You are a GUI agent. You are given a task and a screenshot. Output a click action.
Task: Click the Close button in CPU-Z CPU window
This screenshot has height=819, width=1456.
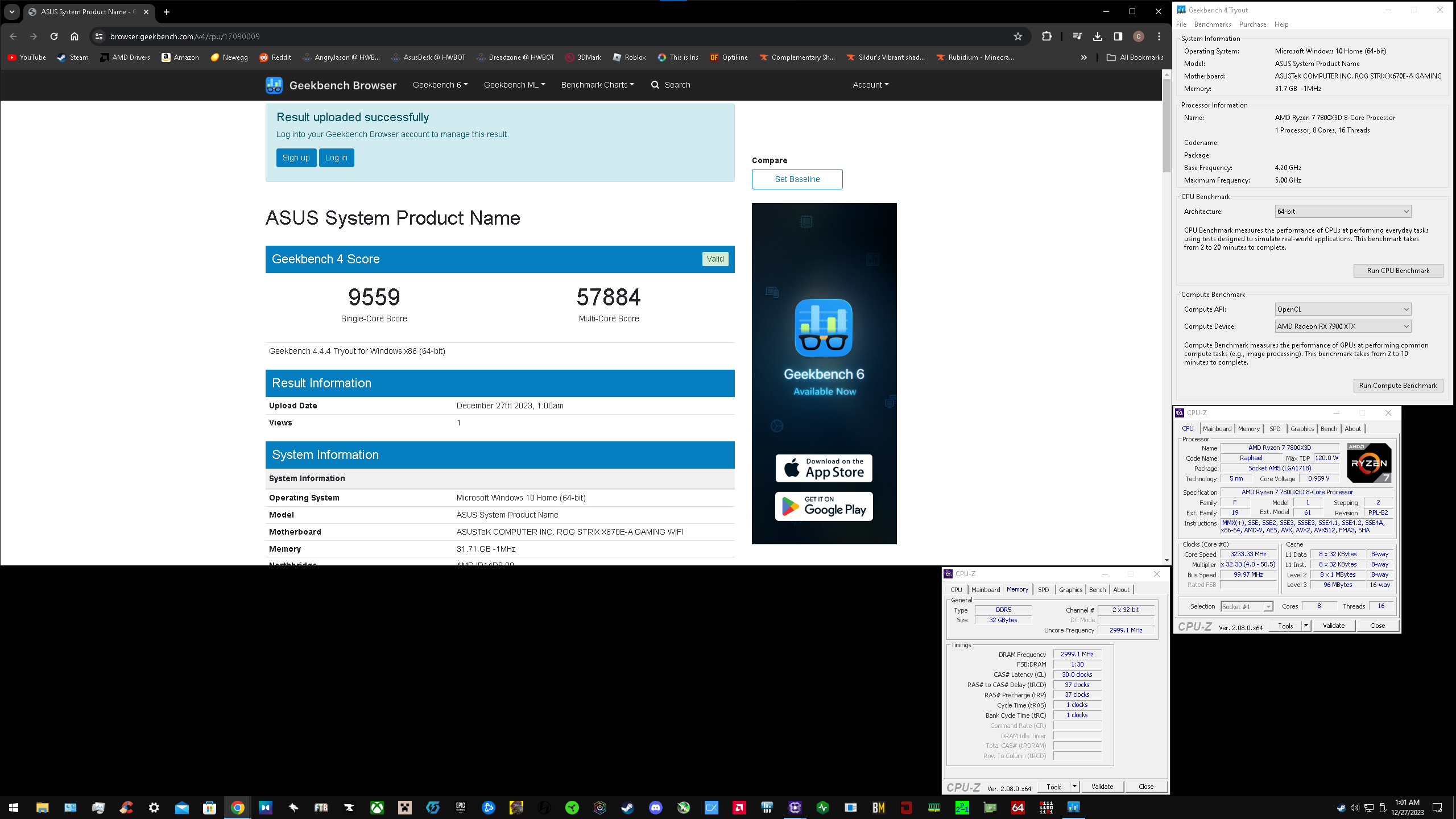[1378, 626]
